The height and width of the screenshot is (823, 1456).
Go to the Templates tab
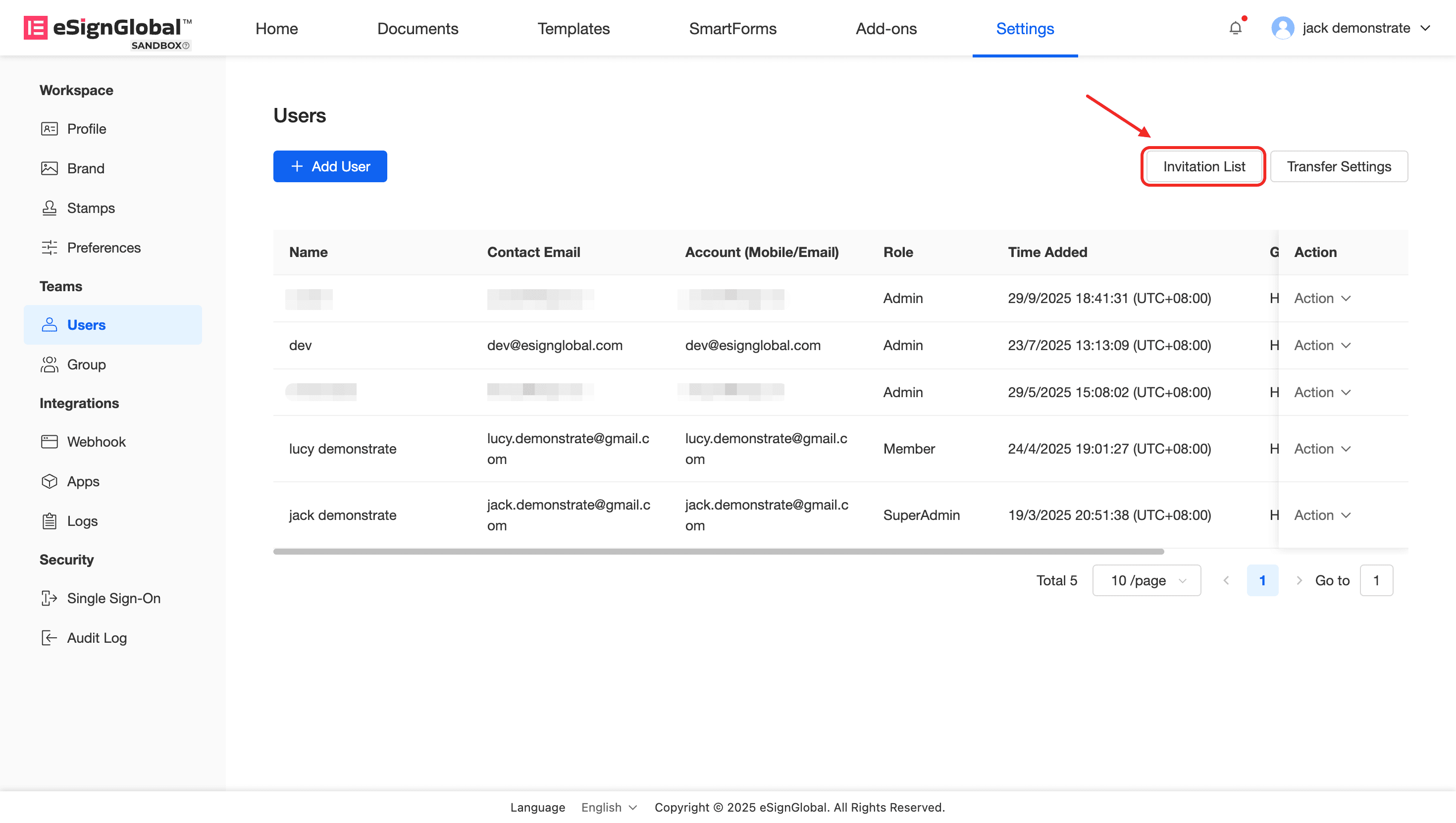click(x=573, y=28)
